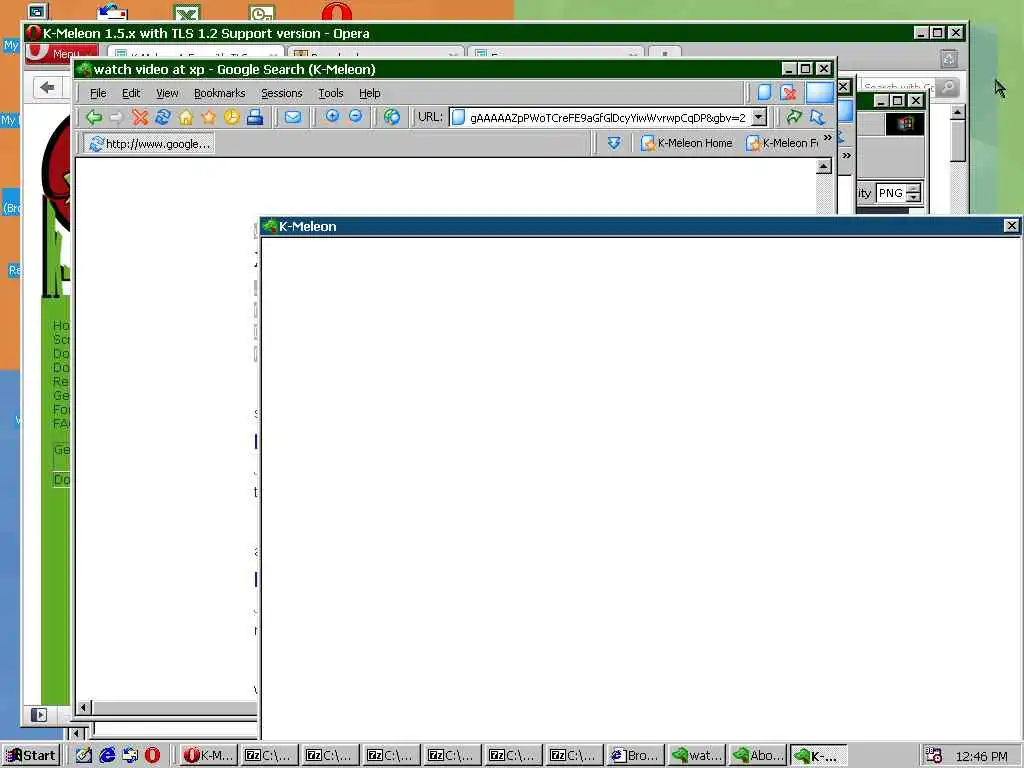Click scroll left arrow at K-Meleon bottom

coord(84,707)
